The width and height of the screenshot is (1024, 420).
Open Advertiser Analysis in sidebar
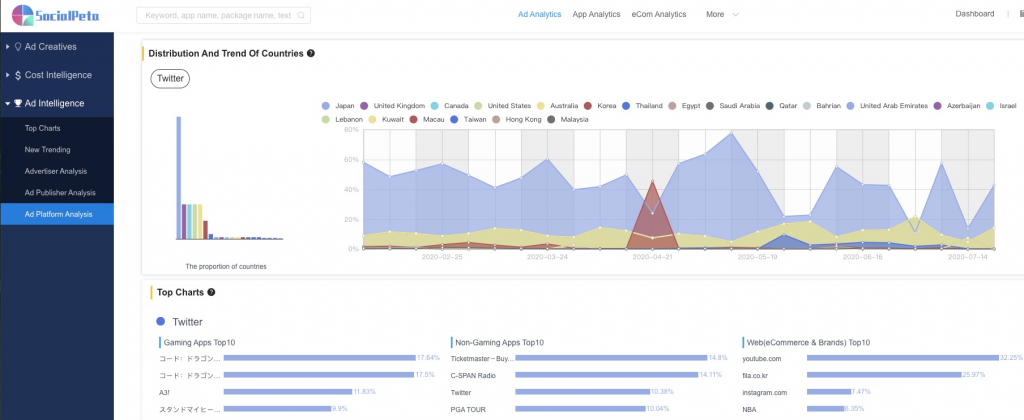pos(57,171)
